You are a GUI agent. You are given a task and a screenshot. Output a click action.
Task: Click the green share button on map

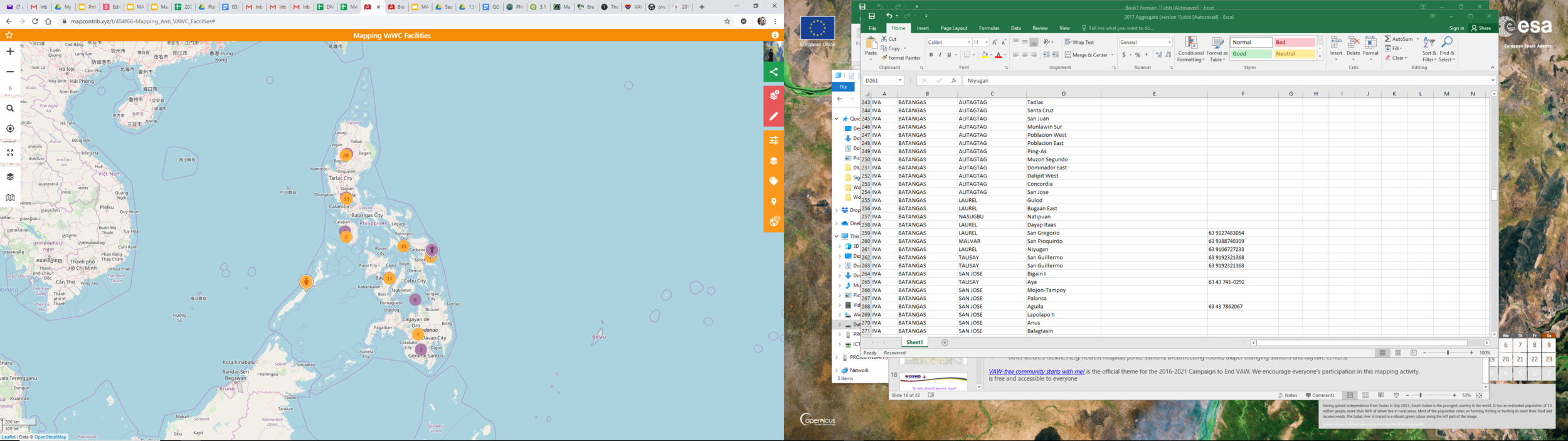click(774, 72)
